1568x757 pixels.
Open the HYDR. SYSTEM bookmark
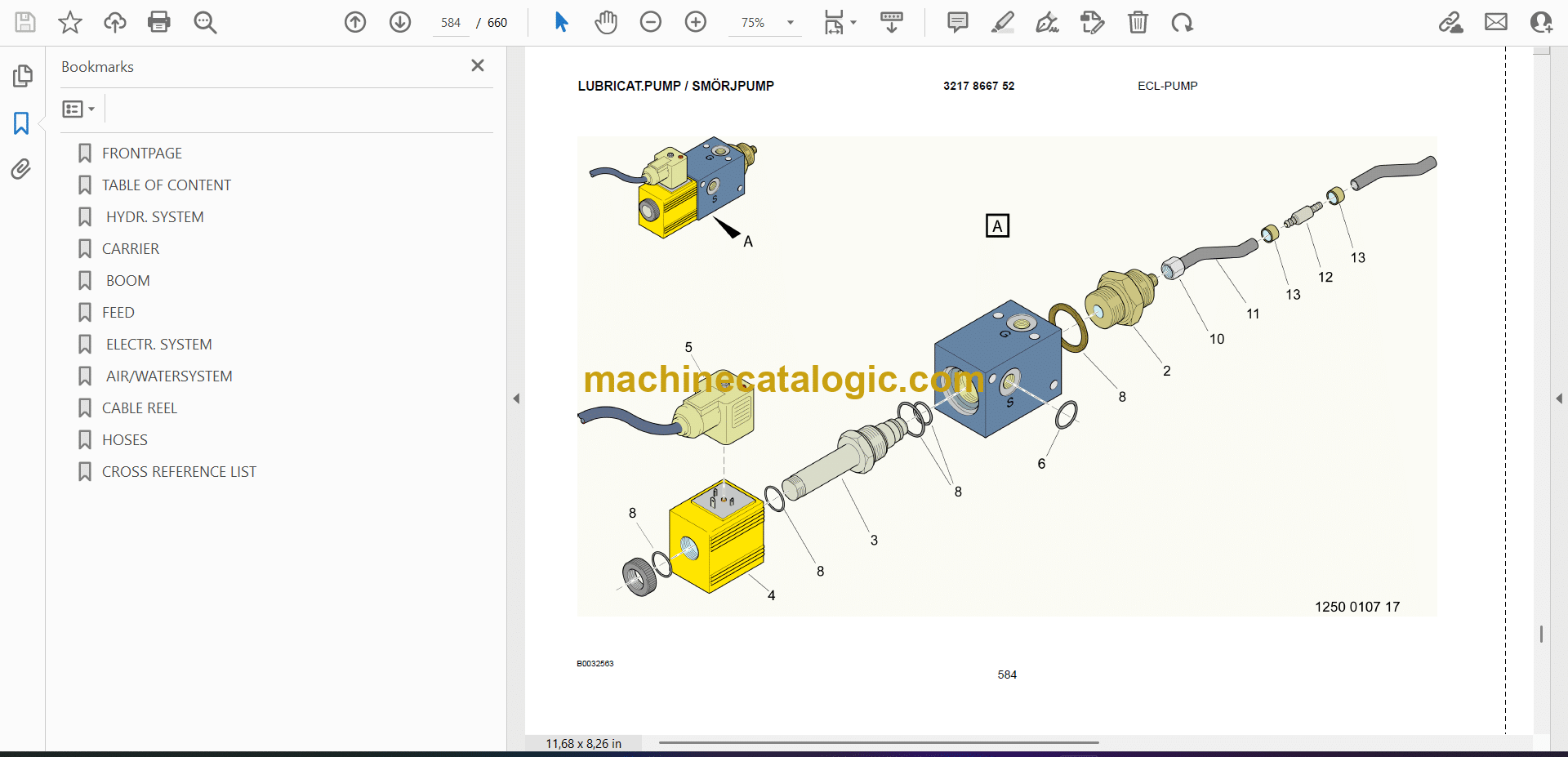click(154, 217)
